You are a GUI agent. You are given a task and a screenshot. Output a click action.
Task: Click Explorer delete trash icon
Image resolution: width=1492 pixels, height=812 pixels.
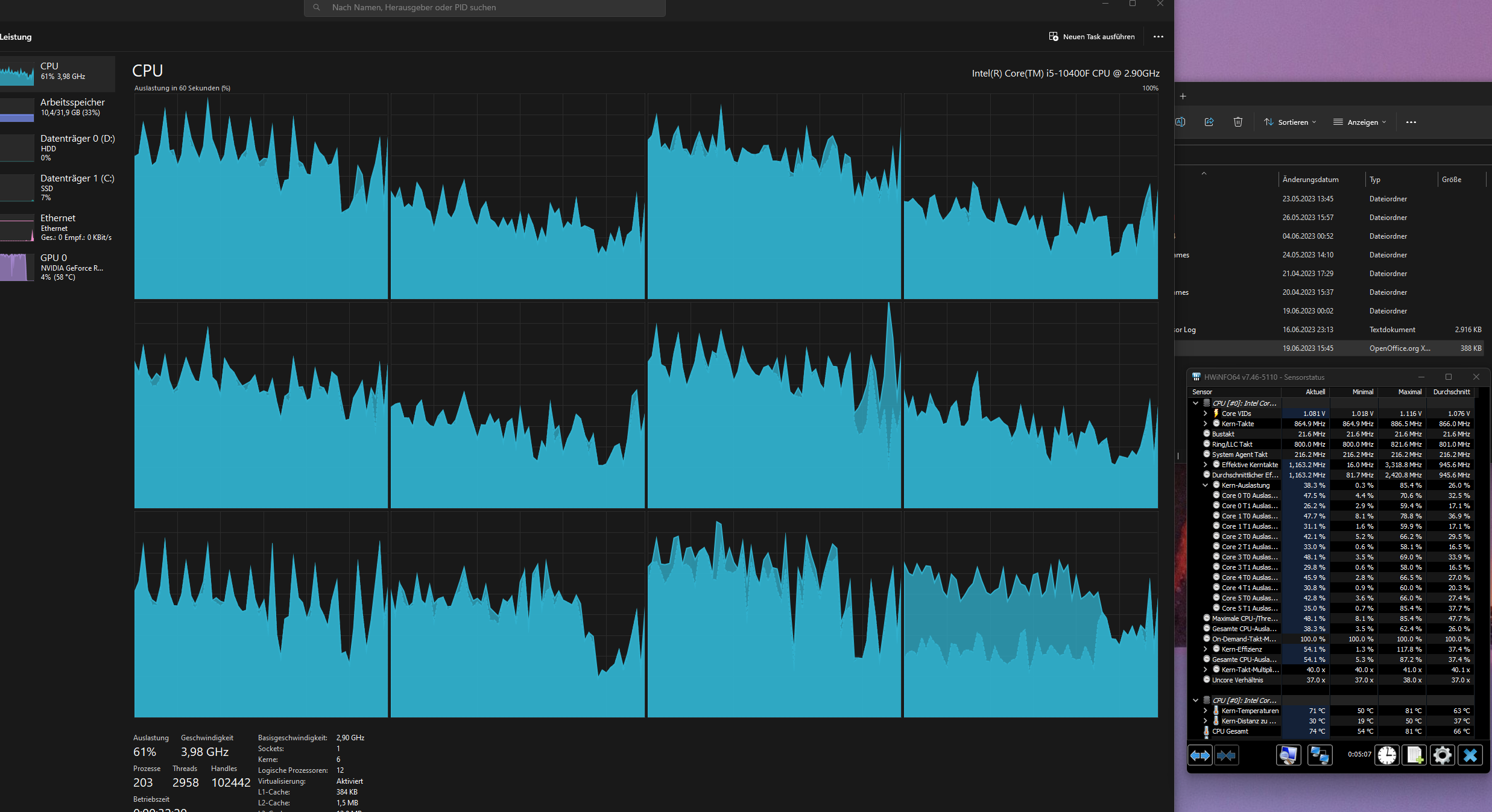point(1238,122)
